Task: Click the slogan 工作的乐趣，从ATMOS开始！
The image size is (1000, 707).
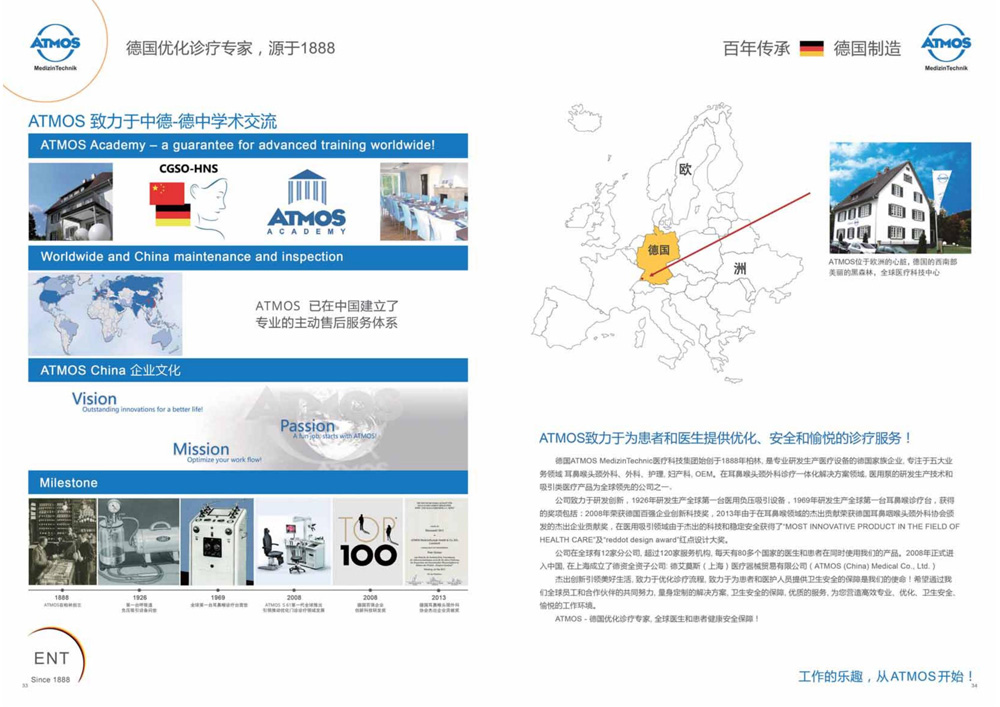Action: (x=886, y=676)
